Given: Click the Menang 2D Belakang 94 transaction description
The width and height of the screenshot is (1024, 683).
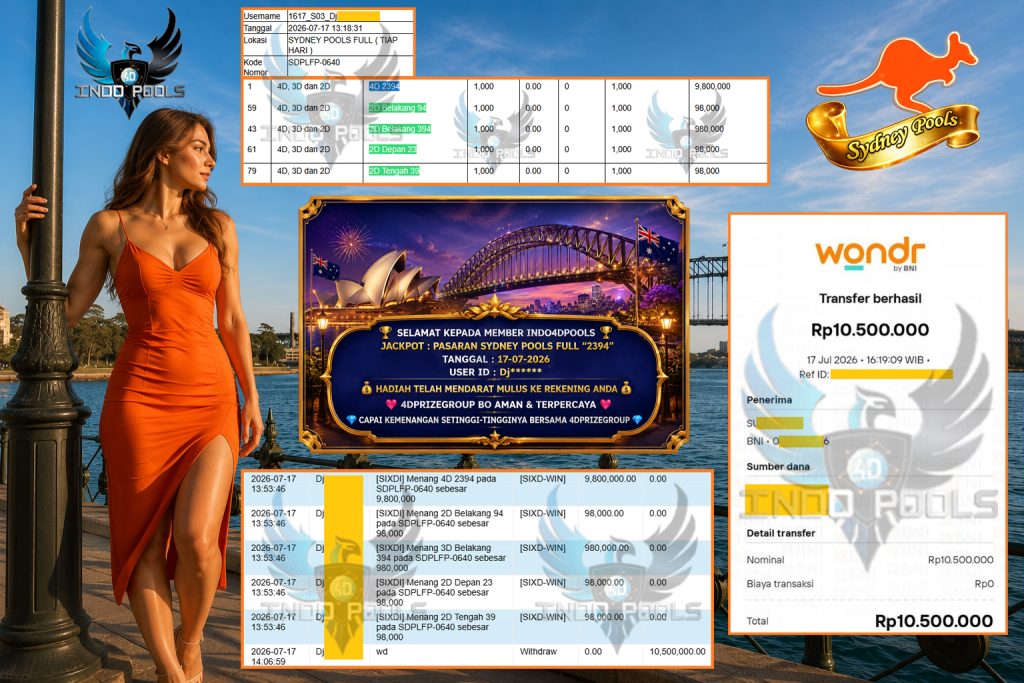Looking at the screenshot, I should click(x=440, y=523).
